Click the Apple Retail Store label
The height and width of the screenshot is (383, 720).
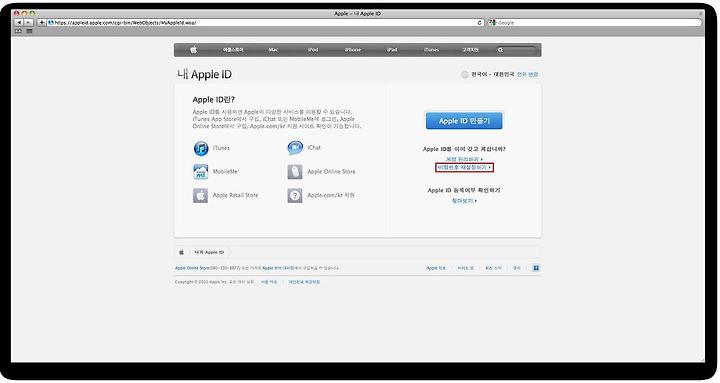click(236, 196)
